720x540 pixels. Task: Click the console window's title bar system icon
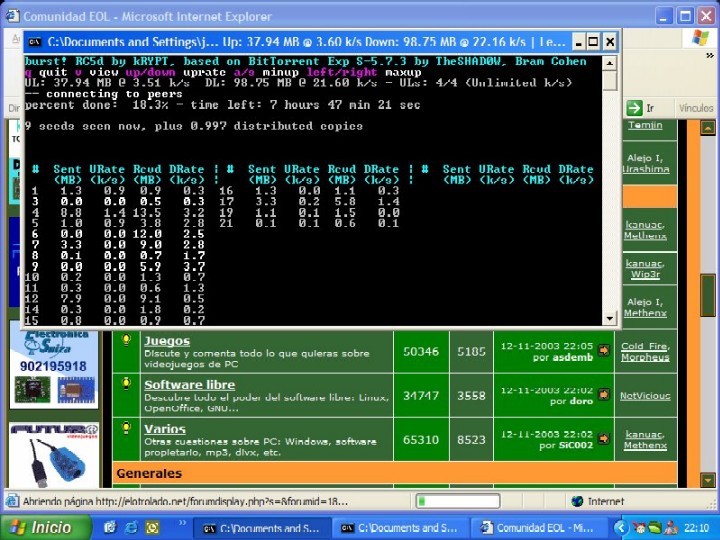click(x=34, y=42)
